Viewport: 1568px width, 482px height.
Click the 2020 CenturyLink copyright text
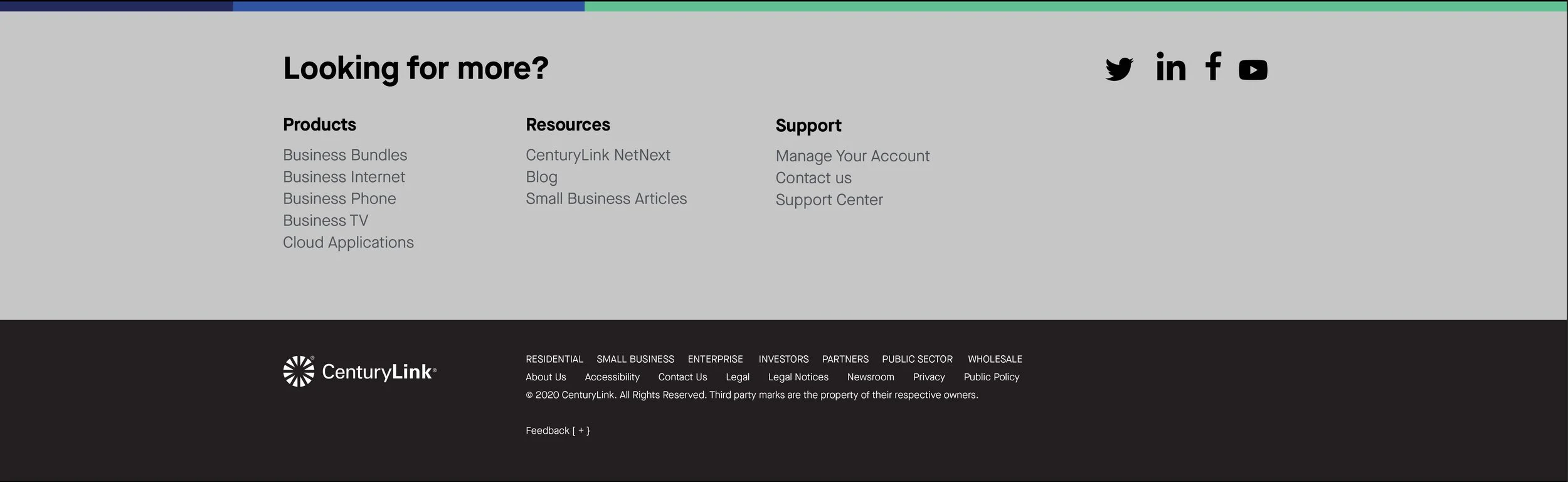752,395
